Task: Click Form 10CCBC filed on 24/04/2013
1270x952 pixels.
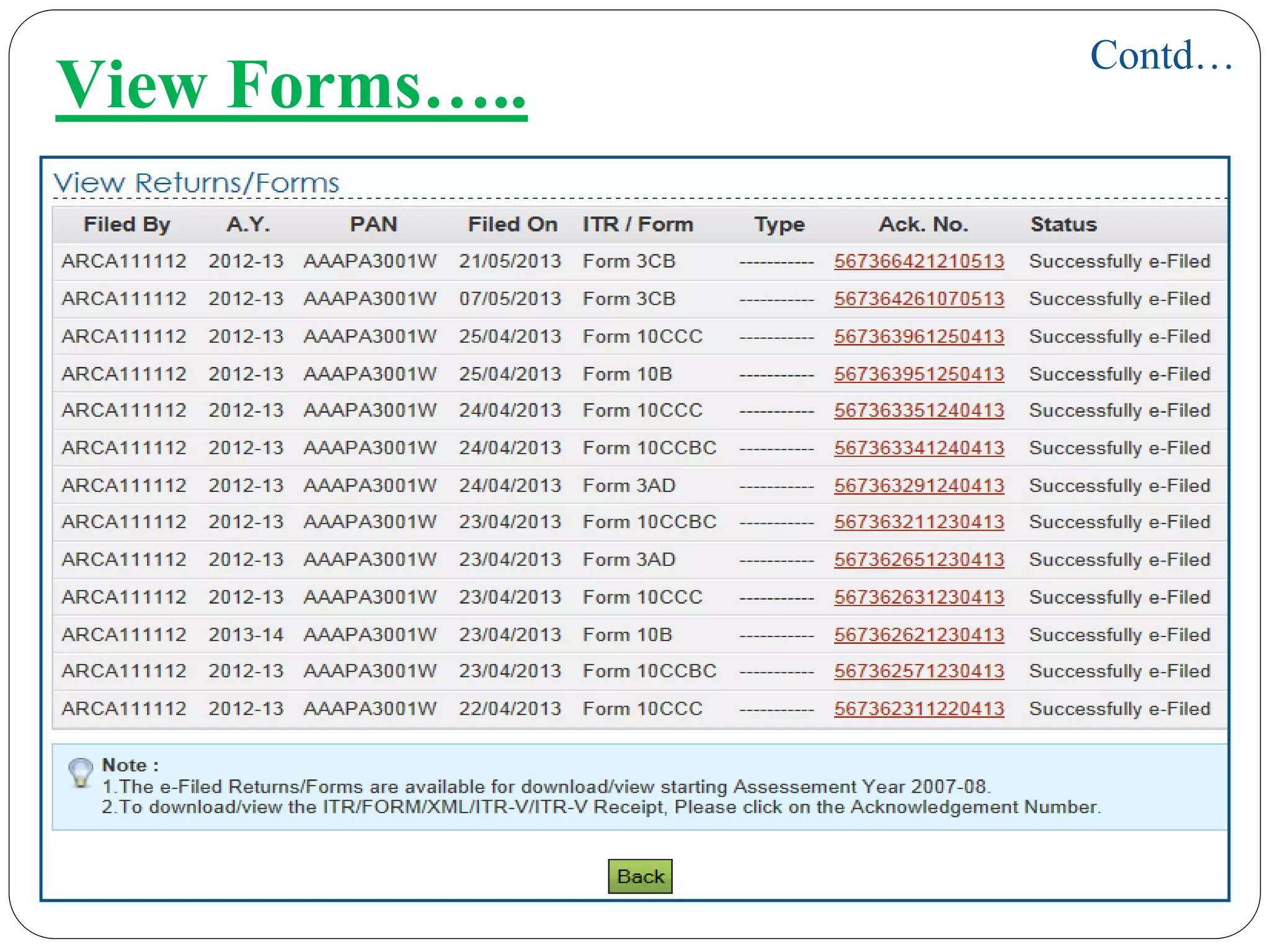Action: (649, 448)
